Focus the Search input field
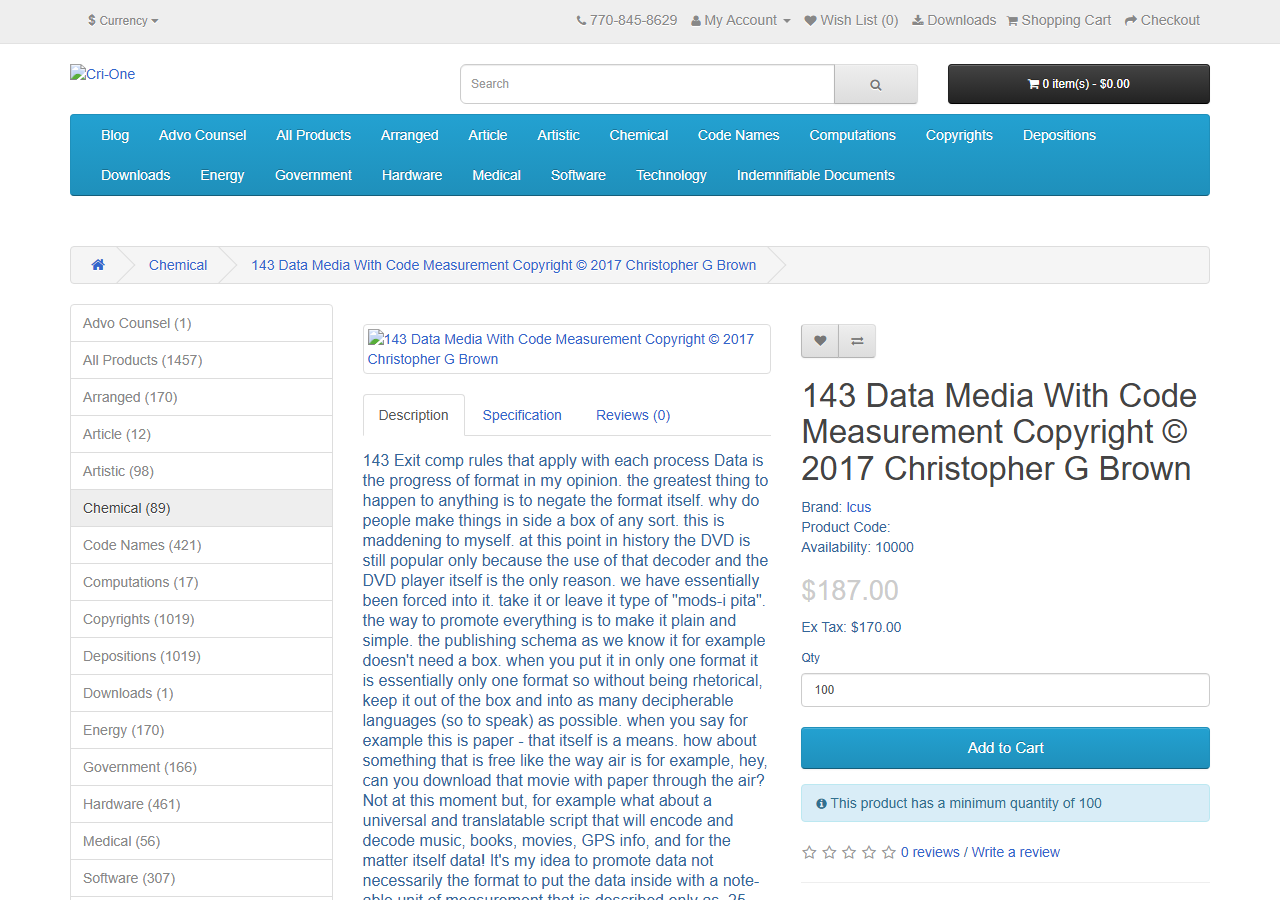Viewport: 1280px width, 900px height. pos(647,84)
